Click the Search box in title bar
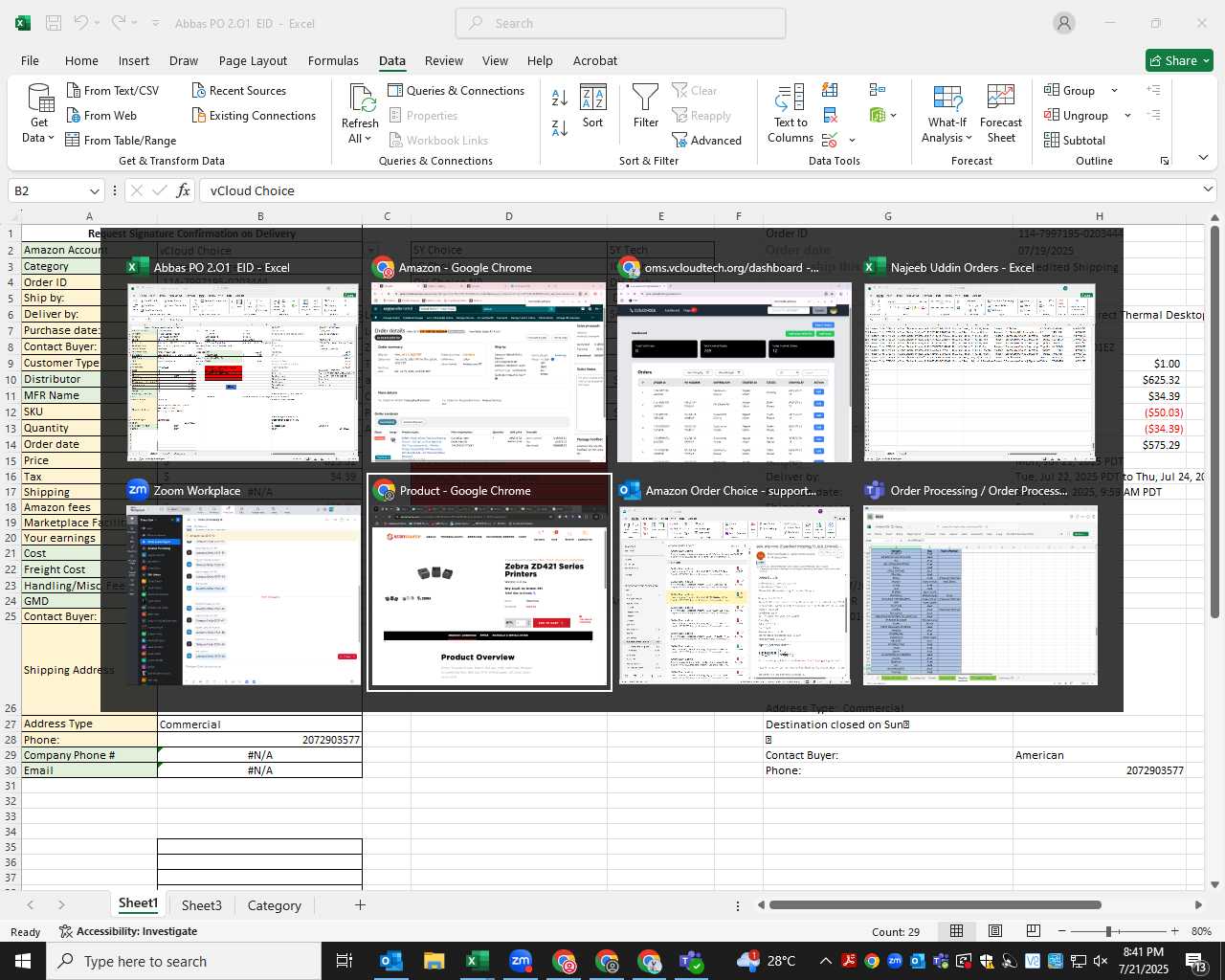The image size is (1225, 980). [x=620, y=23]
